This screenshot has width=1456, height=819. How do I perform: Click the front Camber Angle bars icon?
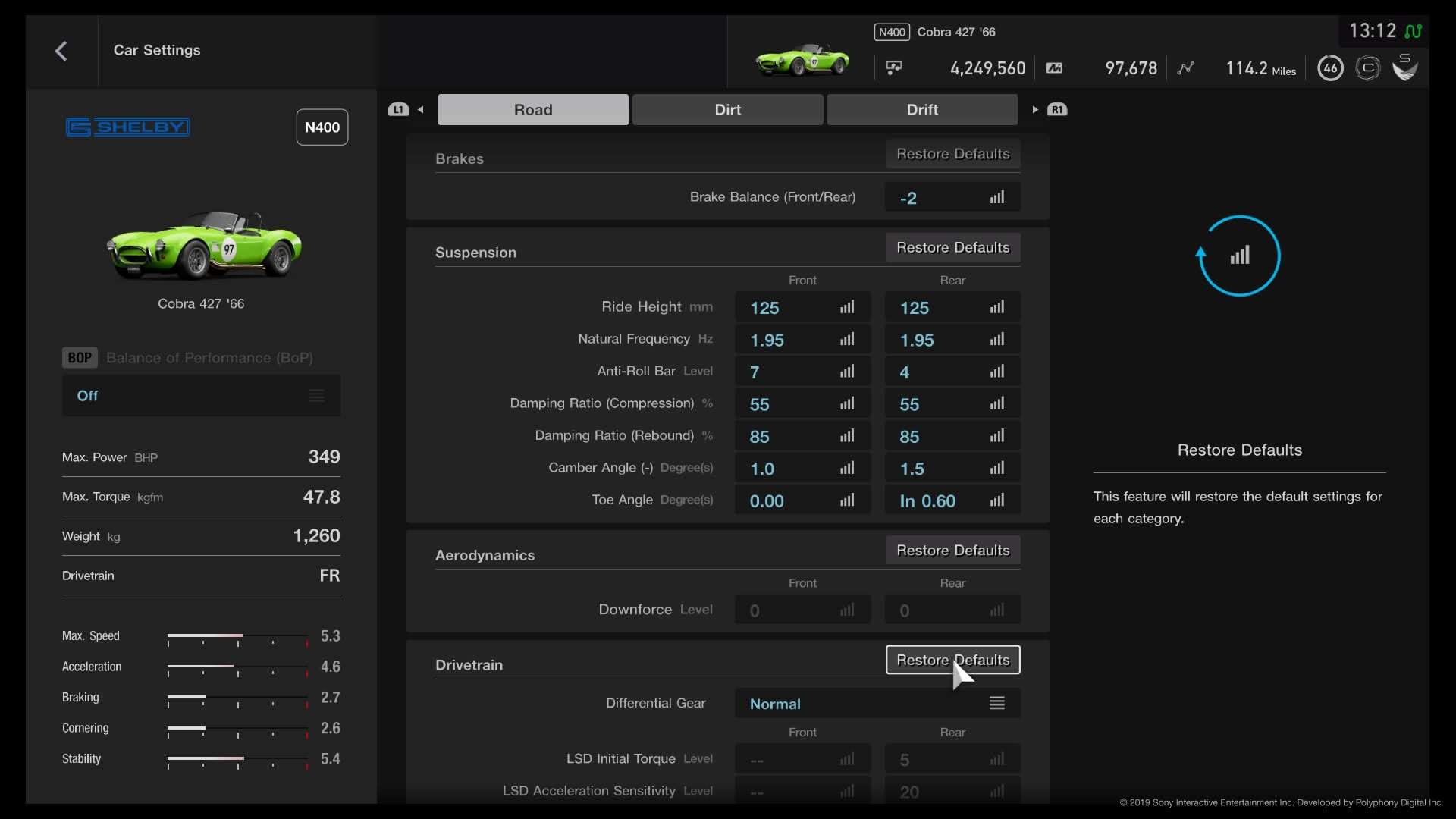click(x=847, y=469)
